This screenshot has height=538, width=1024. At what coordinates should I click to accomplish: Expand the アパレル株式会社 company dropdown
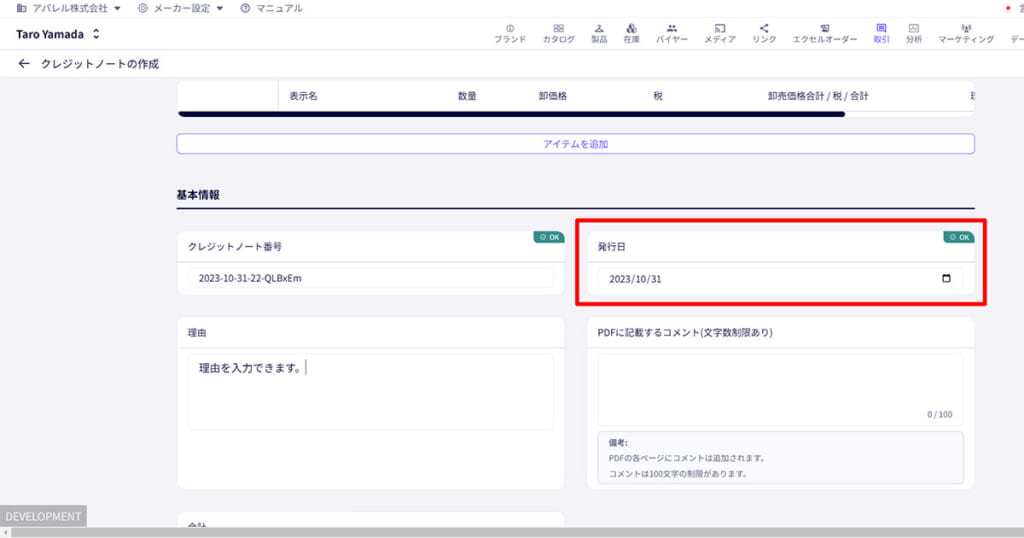click(x=69, y=8)
